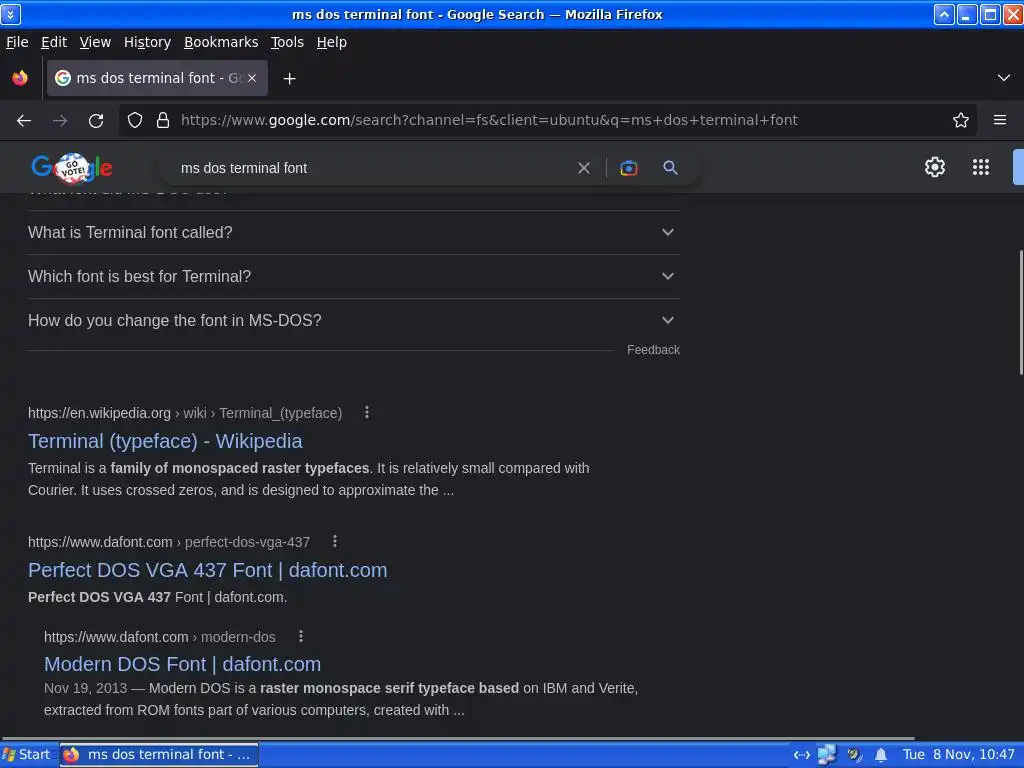Image resolution: width=1024 pixels, height=768 pixels.
Task: Open Perfect DOS VGA 437 Font link
Action: 208,570
